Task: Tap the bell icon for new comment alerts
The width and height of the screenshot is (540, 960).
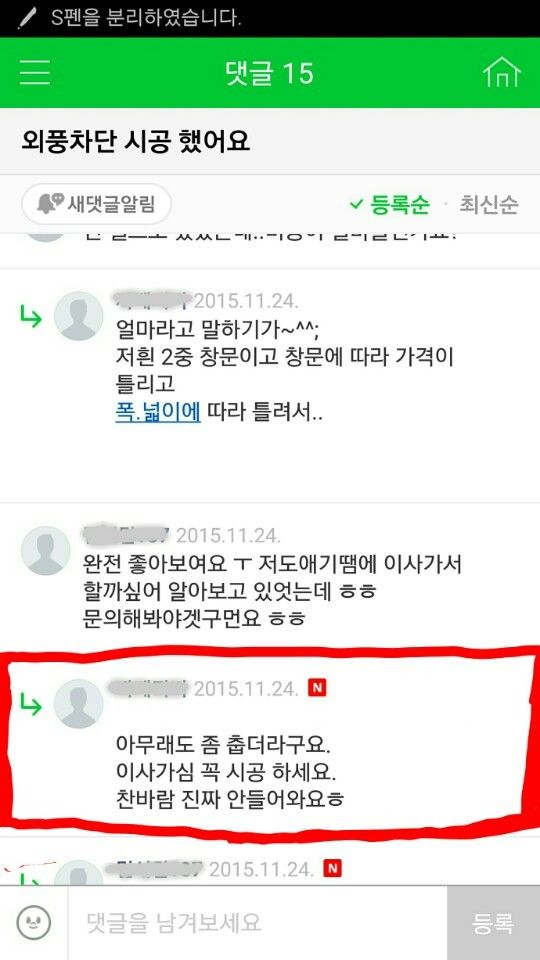Action: point(50,204)
